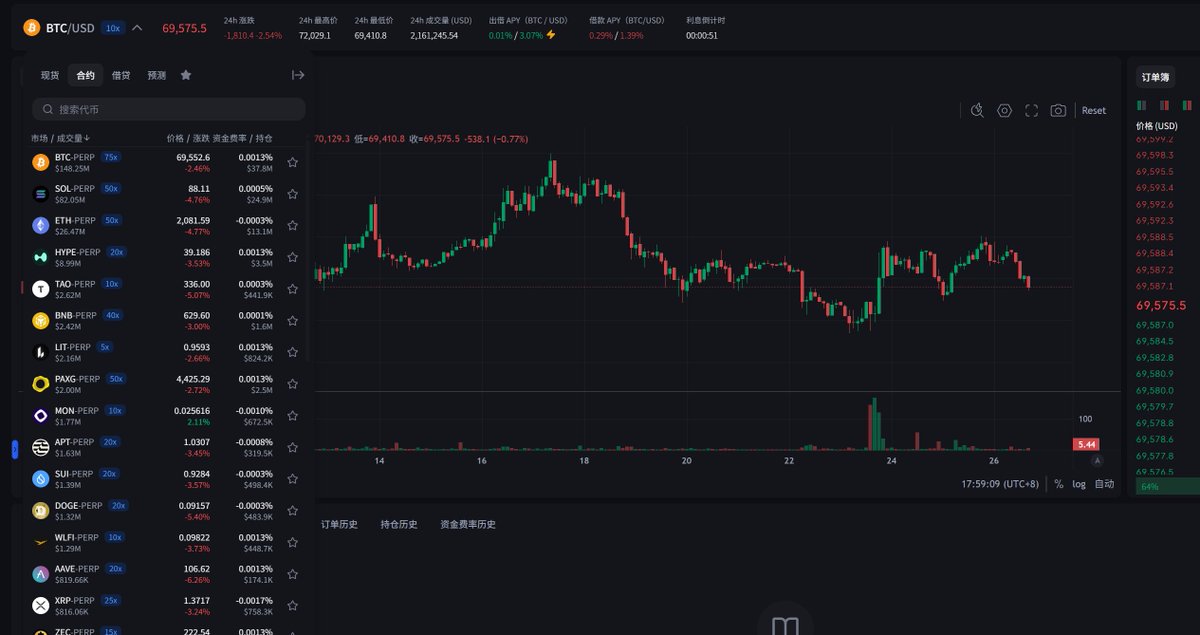Click the blue side handle by APT-PERP
Screen dimensions: 1200x635
[15, 450]
